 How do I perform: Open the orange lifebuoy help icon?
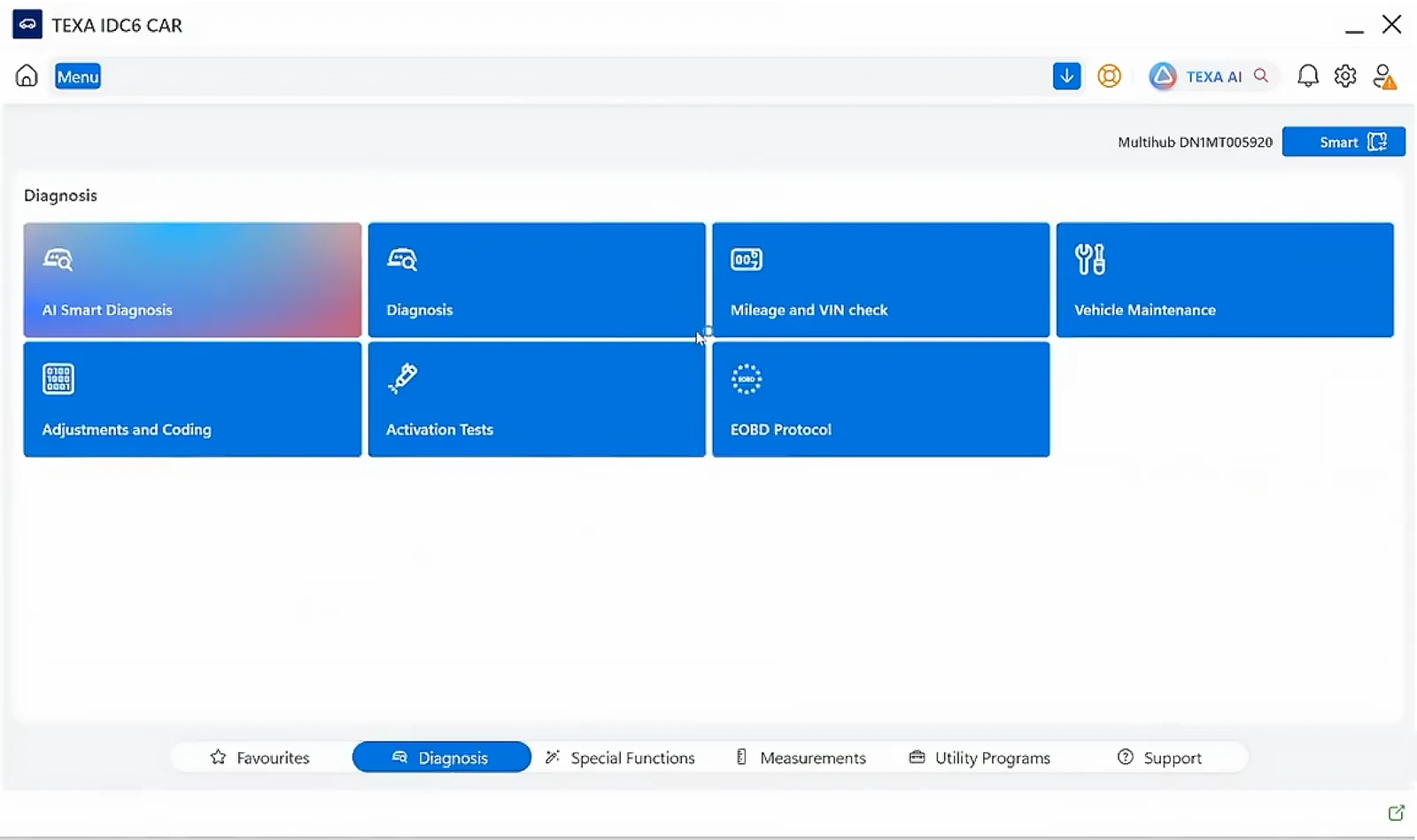click(x=1110, y=76)
